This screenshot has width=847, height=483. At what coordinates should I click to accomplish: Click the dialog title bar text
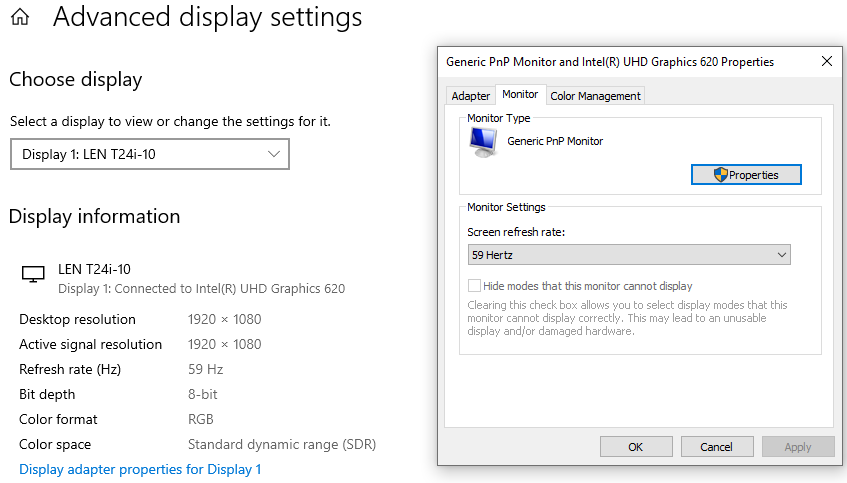click(610, 62)
